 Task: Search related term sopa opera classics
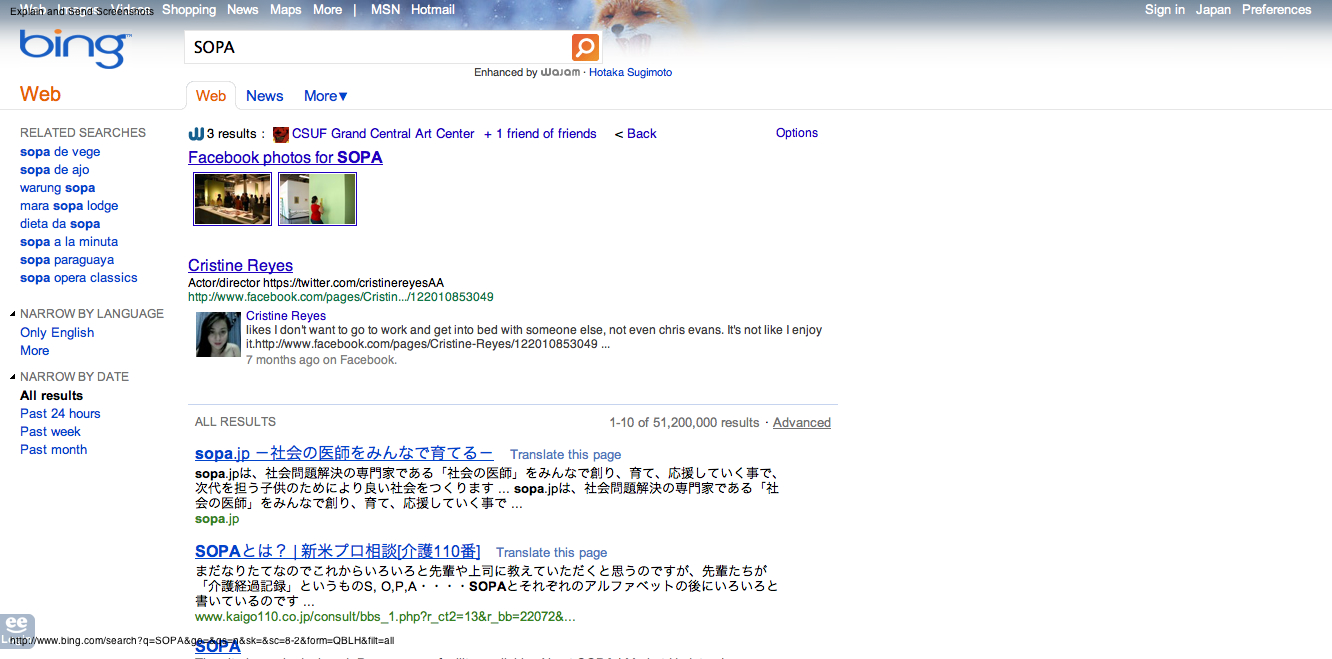tap(79, 278)
